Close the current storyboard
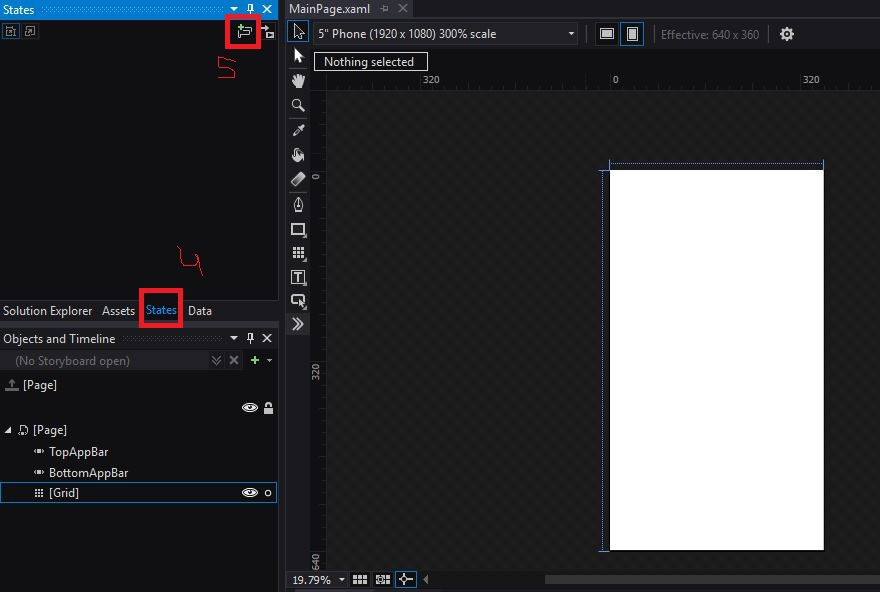The width and height of the screenshot is (880, 592). (x=234, y=360)
